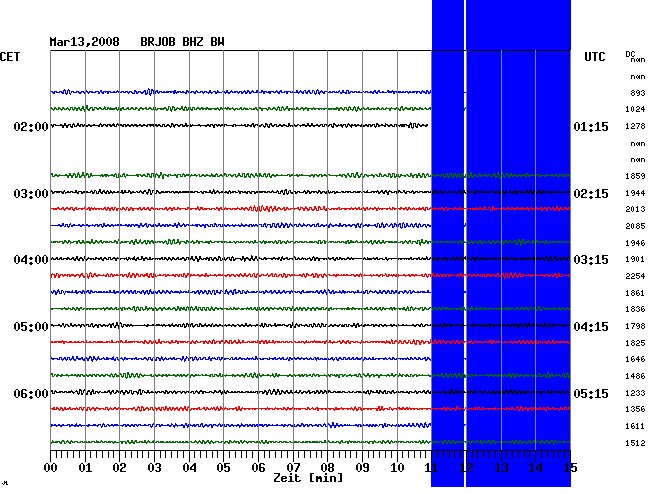The width and height of the screenshot is (650, 494).
Task: Click the DC value "1798"
Action: point(635,327)
